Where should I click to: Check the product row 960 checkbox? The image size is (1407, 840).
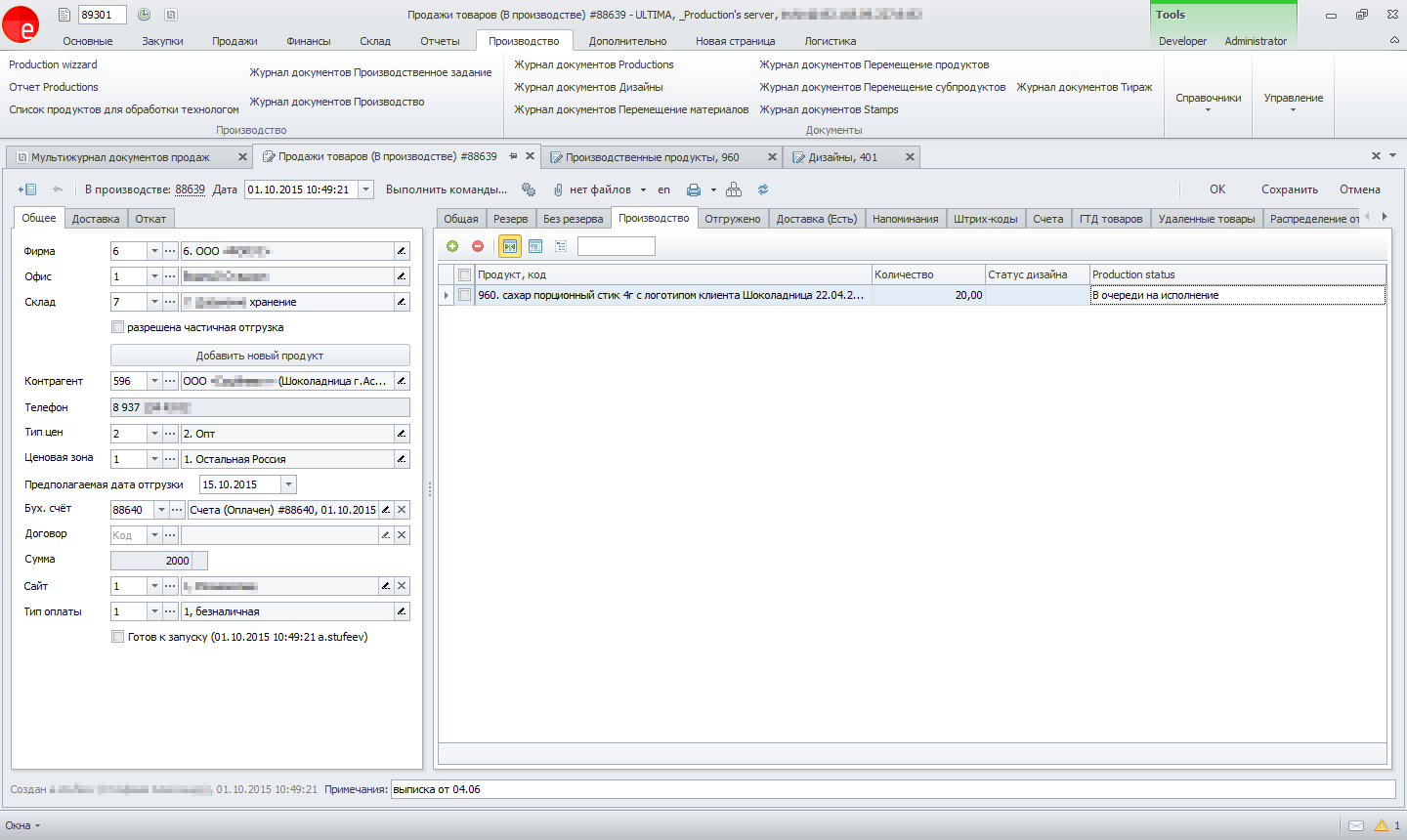coord(465,295)
